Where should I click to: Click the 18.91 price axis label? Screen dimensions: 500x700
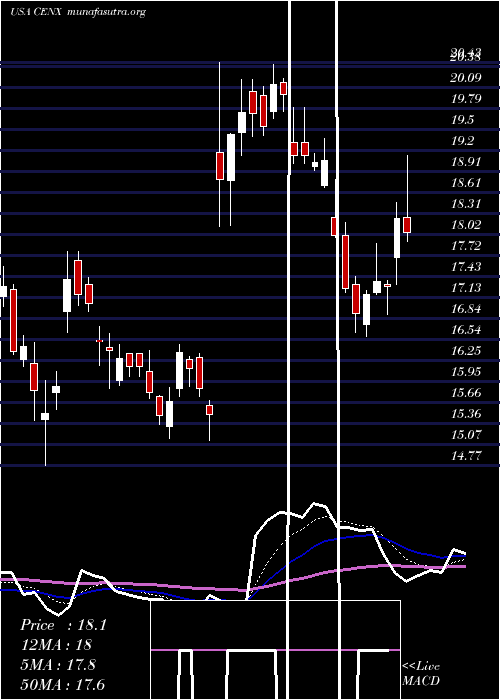tap(466, 162)
